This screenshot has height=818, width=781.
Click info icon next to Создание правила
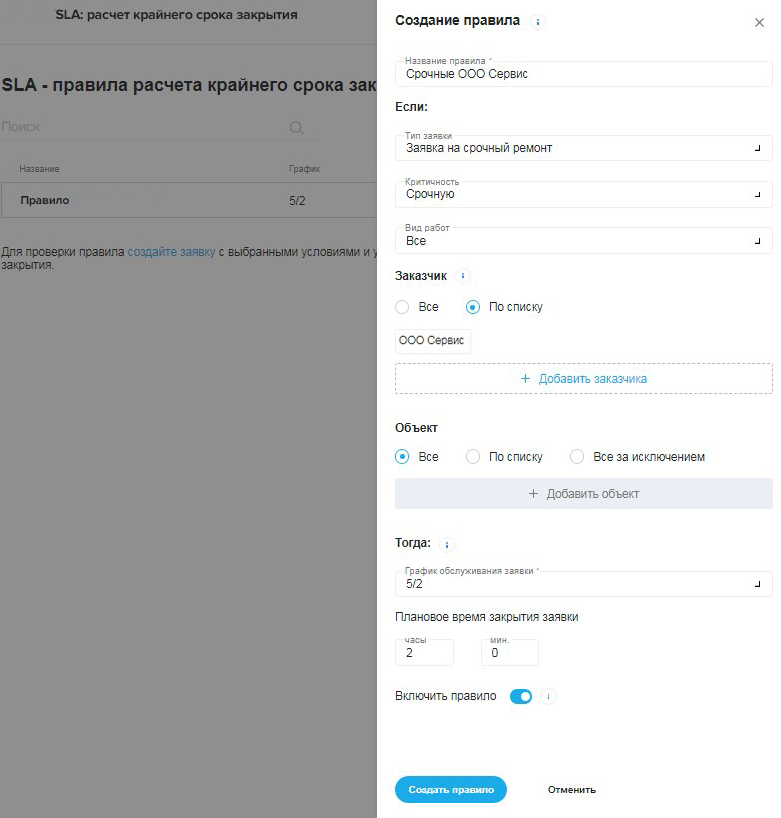click(x=537, y=22)
